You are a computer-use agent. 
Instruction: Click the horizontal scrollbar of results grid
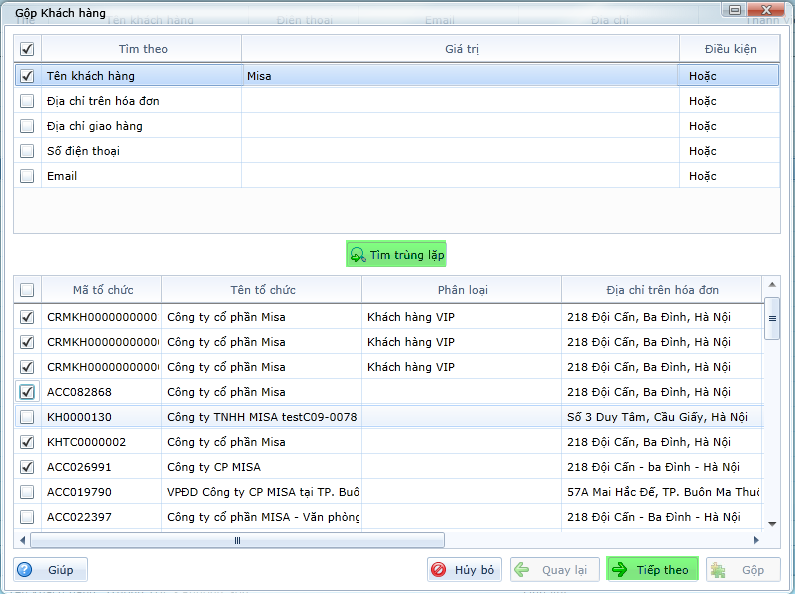[x=237, y=540]
